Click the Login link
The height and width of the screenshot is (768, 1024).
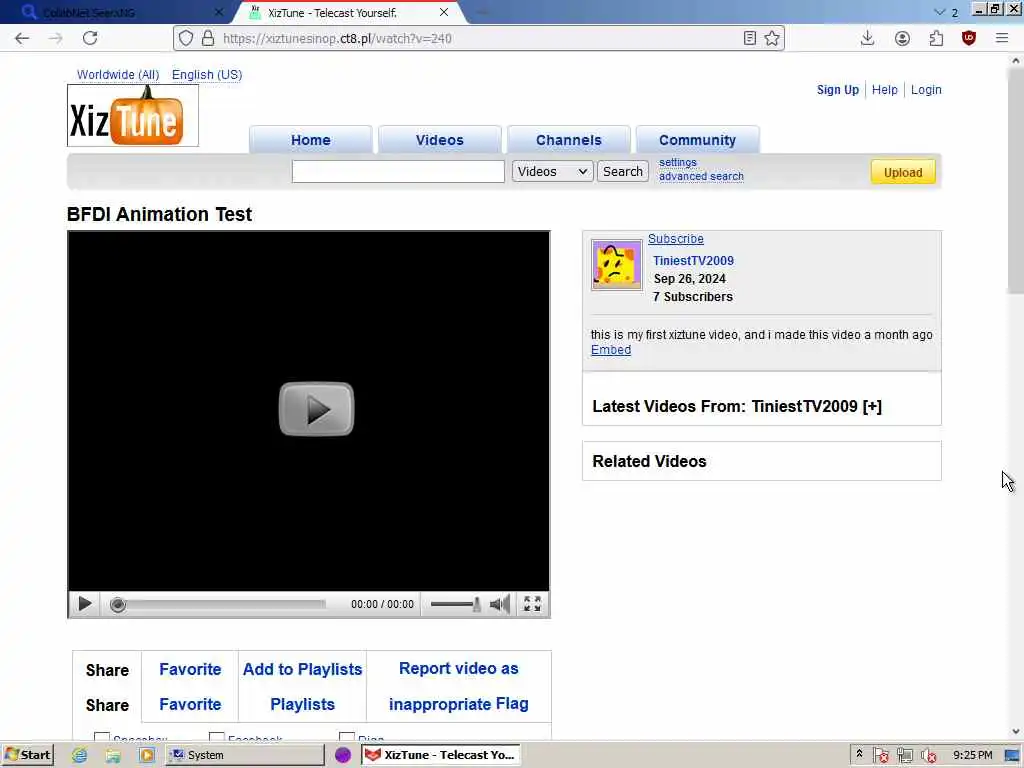(x=926, y=90)
